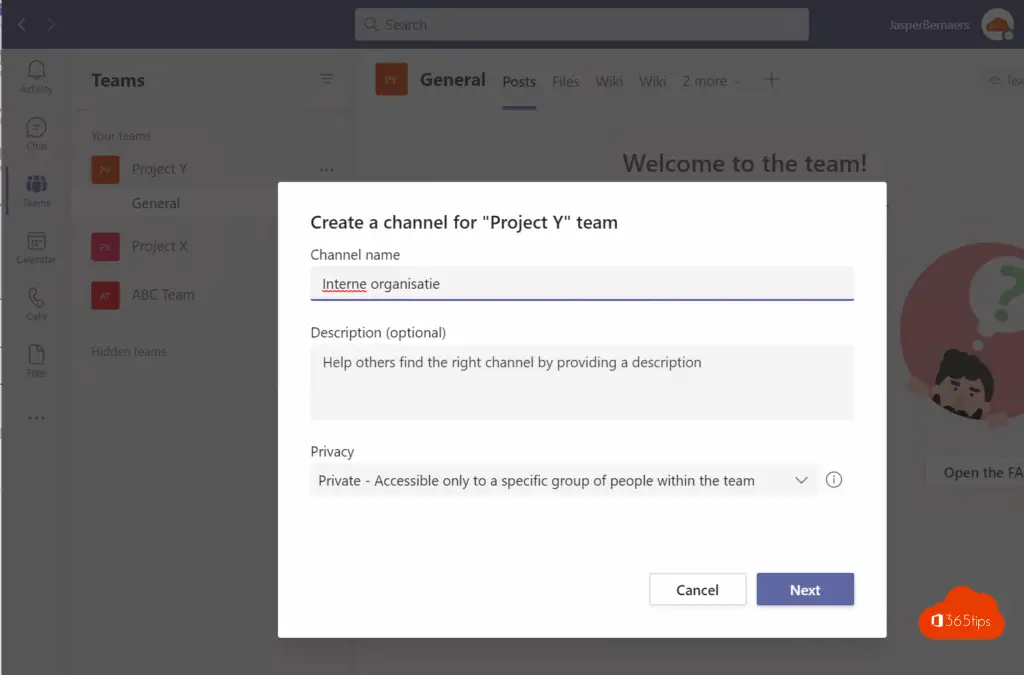The image size is (1024, 675).
Task: Click the Project Y team avatar
Action: pos(105,170)
